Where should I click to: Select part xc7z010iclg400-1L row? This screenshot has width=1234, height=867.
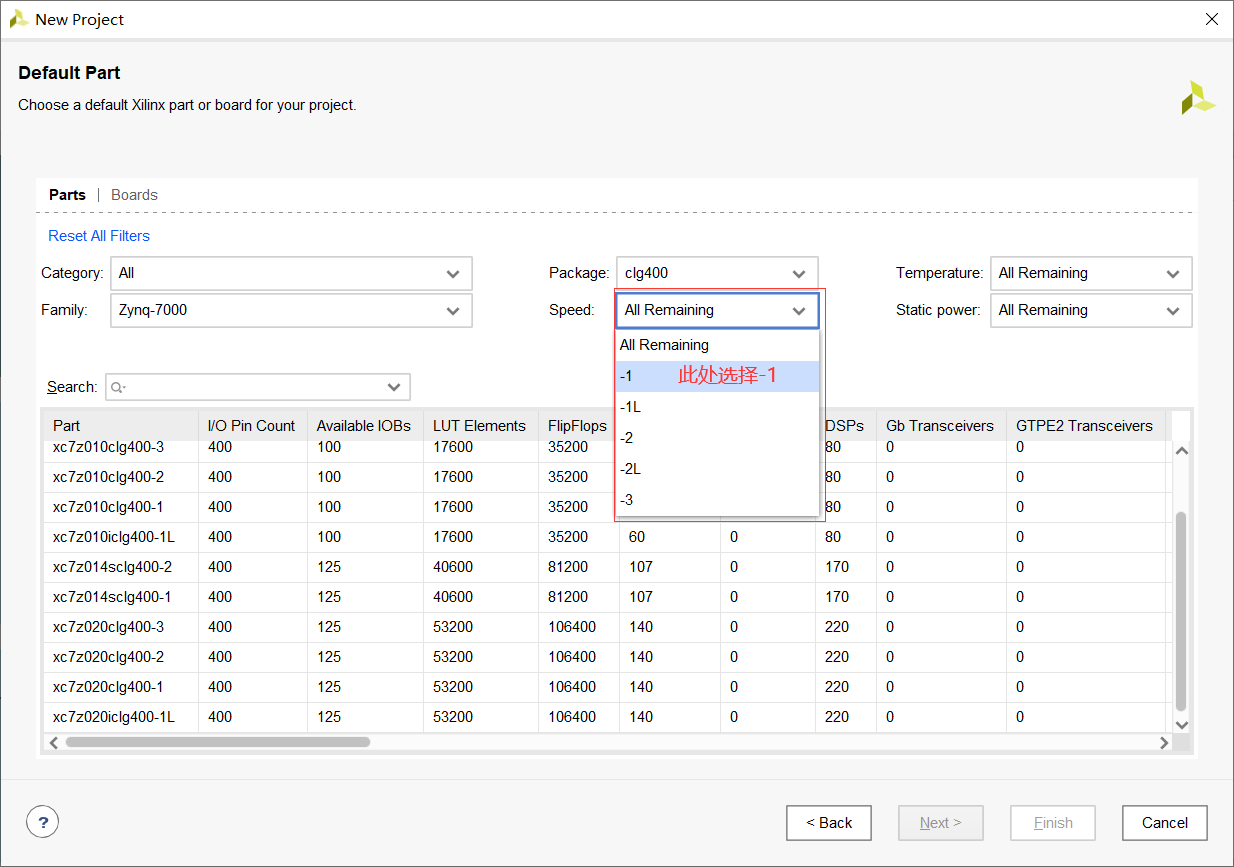coord(604,537)
